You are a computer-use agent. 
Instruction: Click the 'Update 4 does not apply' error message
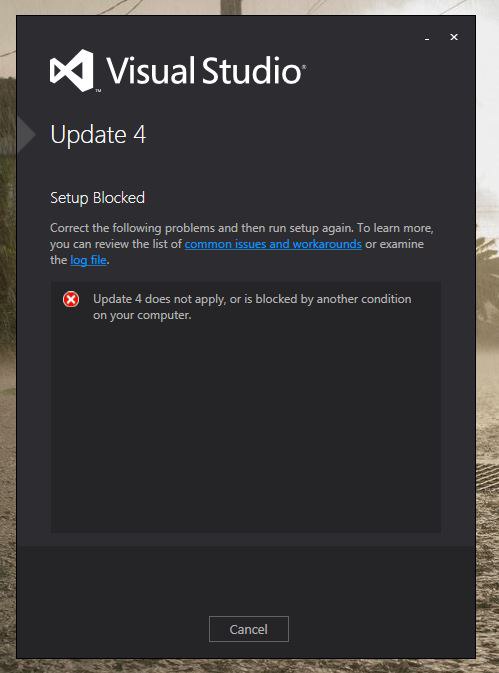point(252,307)
